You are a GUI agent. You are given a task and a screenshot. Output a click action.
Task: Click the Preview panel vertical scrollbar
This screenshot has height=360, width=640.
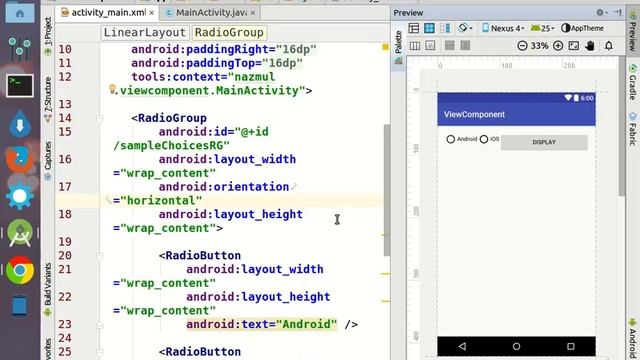click(x=622, y=127)
